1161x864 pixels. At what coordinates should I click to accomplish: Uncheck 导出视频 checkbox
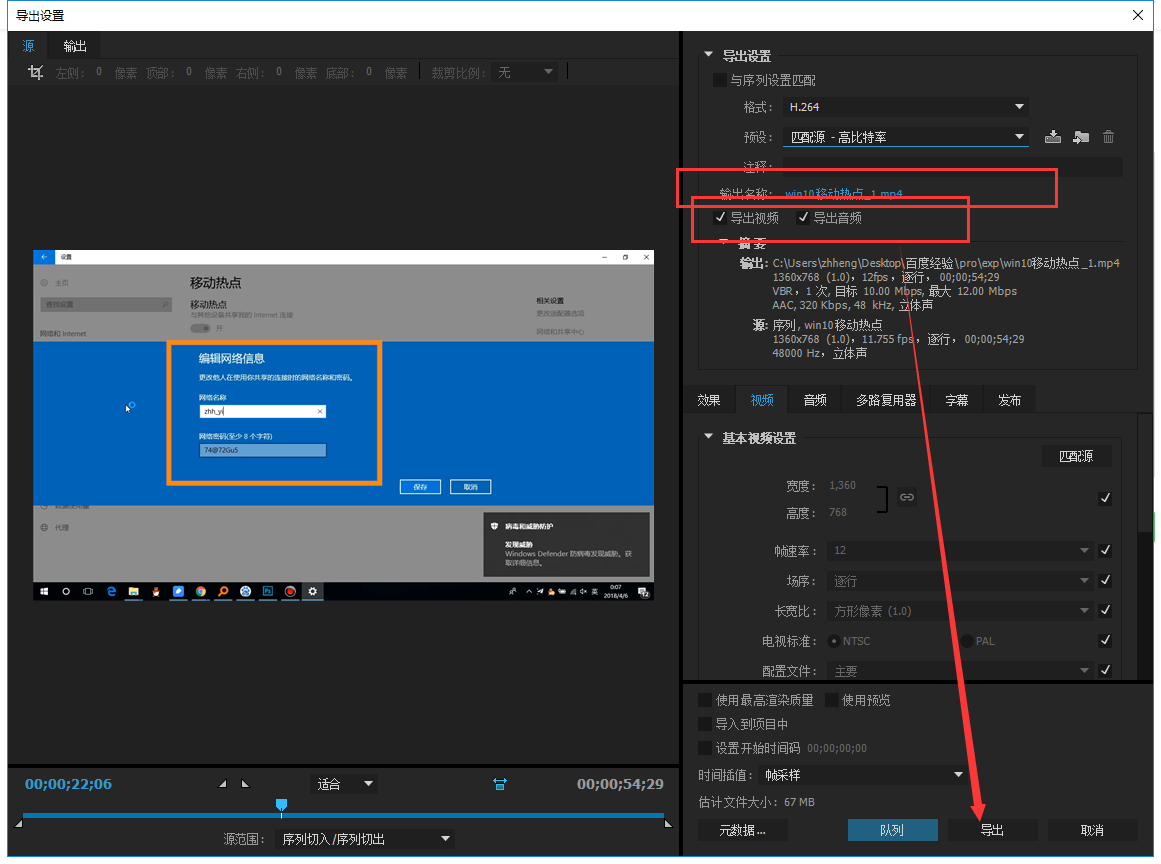pos(720,218)
